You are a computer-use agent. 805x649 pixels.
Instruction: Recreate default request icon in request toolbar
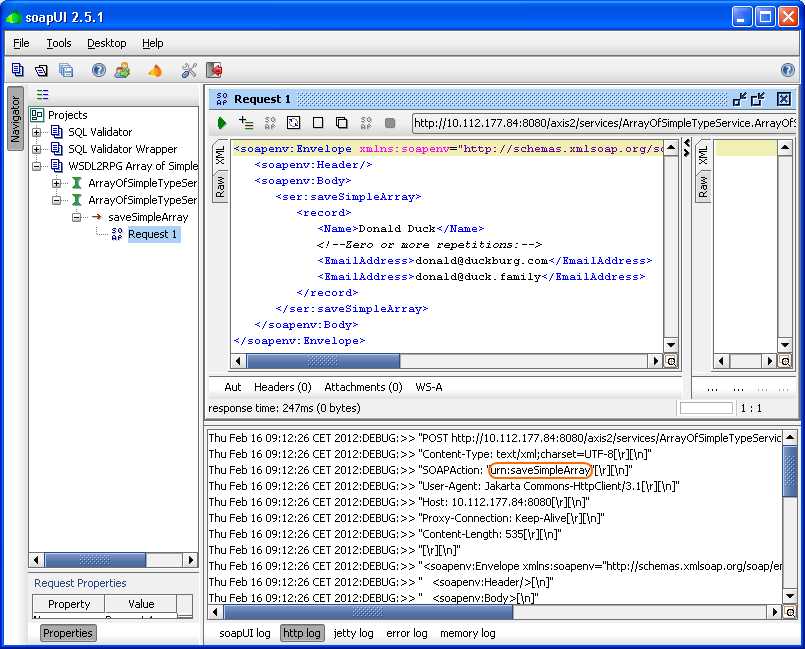pyautogui.click(x=293, y=123)
